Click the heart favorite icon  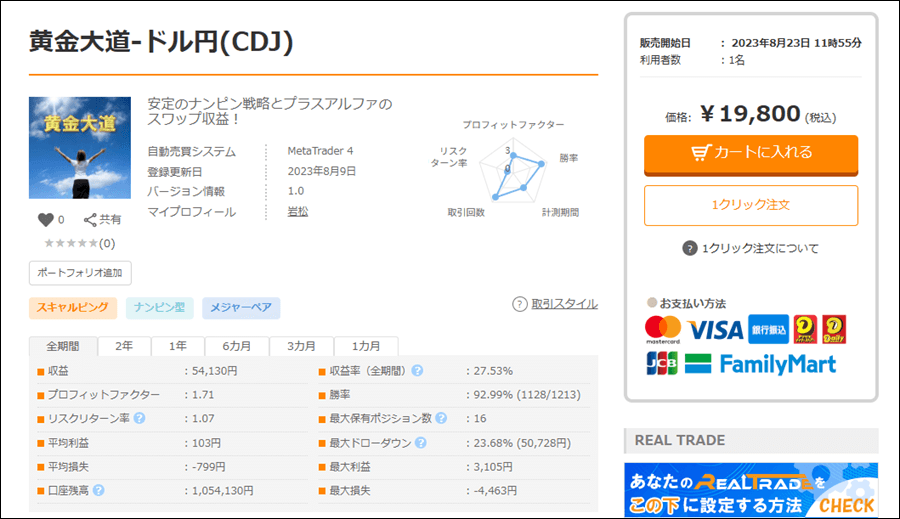[45, 220]
